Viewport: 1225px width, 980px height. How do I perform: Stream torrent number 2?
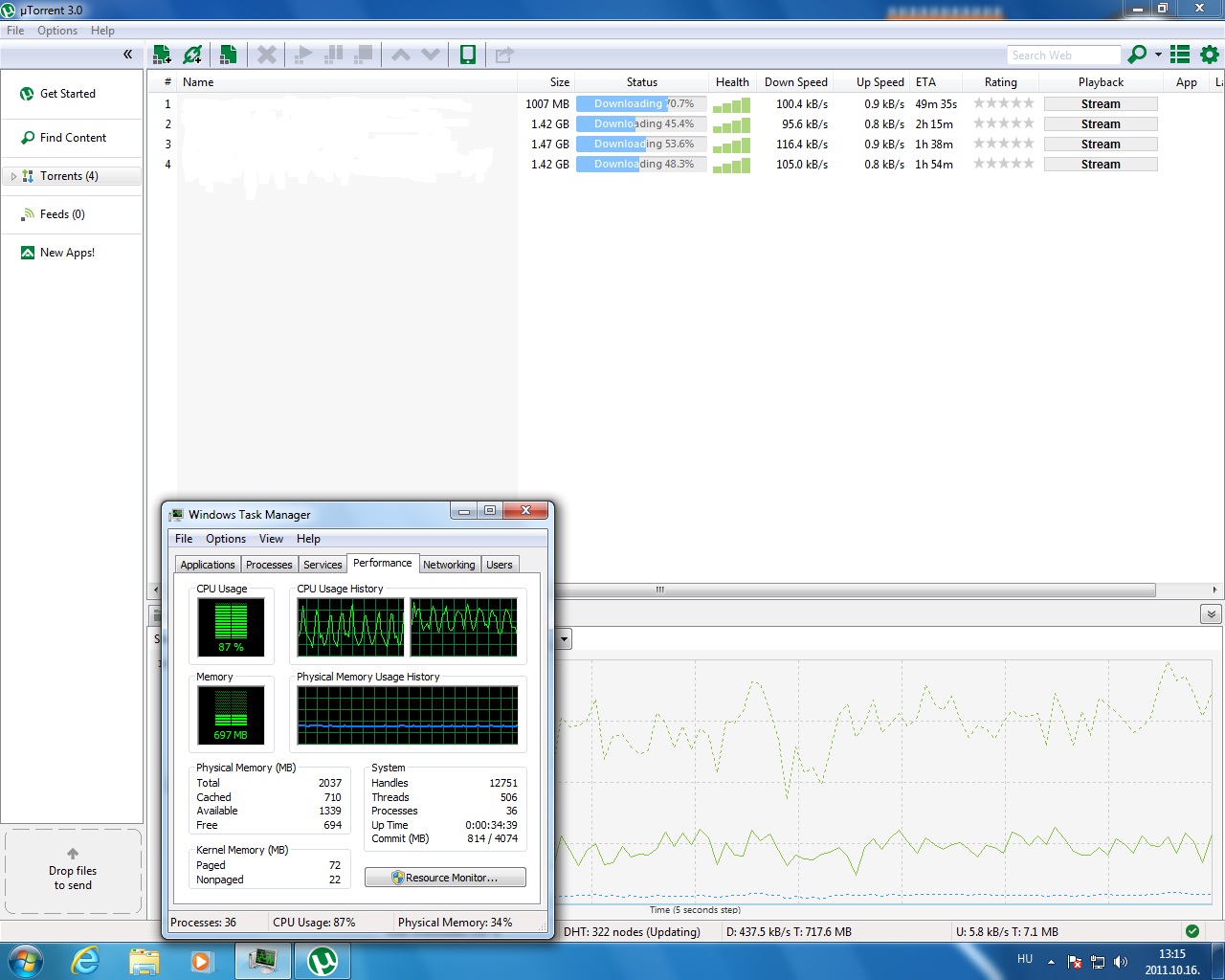(1101, 124)
